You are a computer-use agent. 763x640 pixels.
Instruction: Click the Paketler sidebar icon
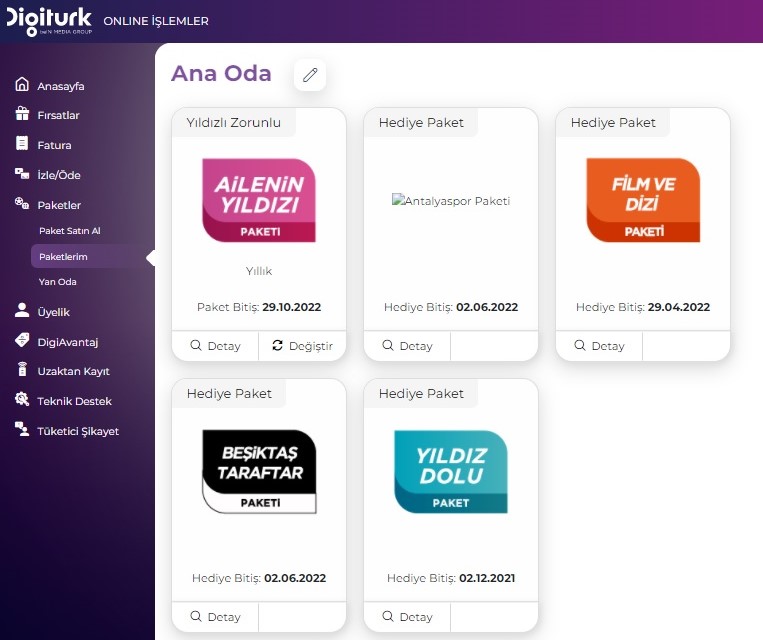(x=22, y=203)
